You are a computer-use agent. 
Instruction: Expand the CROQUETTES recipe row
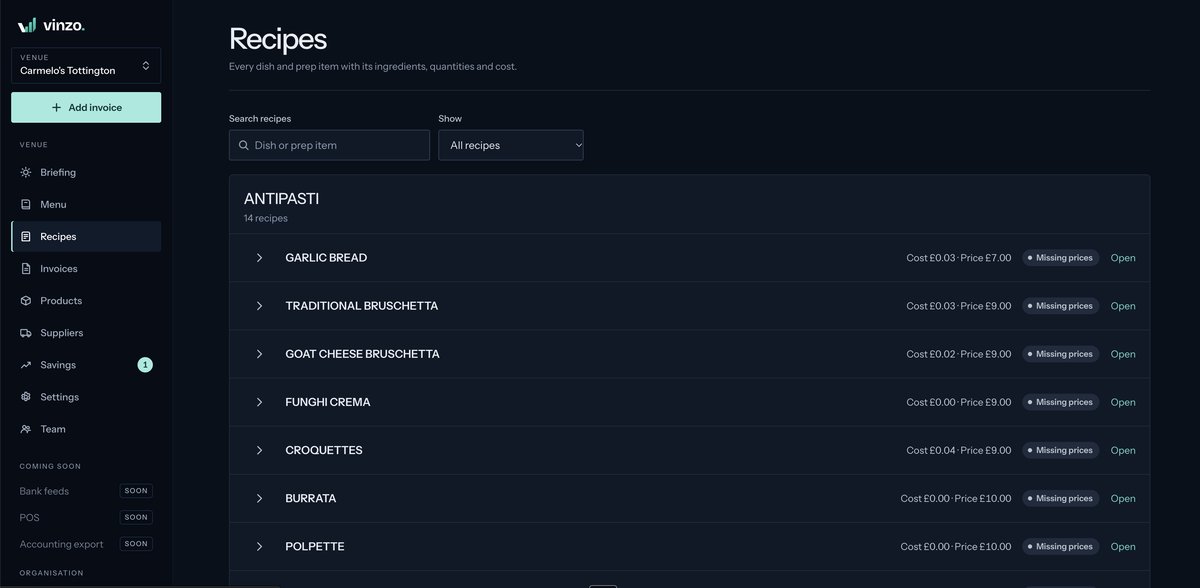[x=259, y=450]
